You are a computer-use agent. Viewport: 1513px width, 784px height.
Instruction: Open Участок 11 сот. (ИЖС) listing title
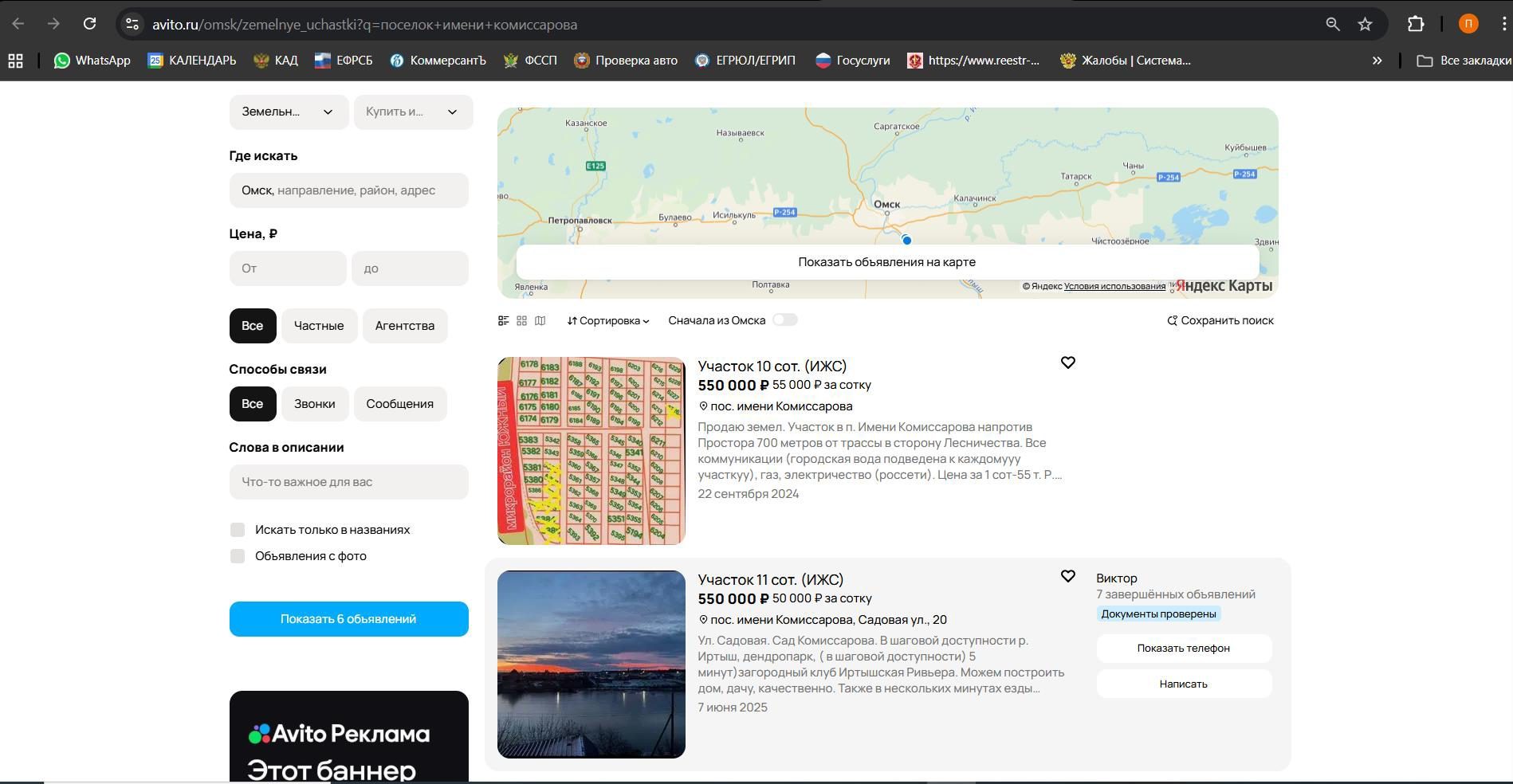coord(771,580)
